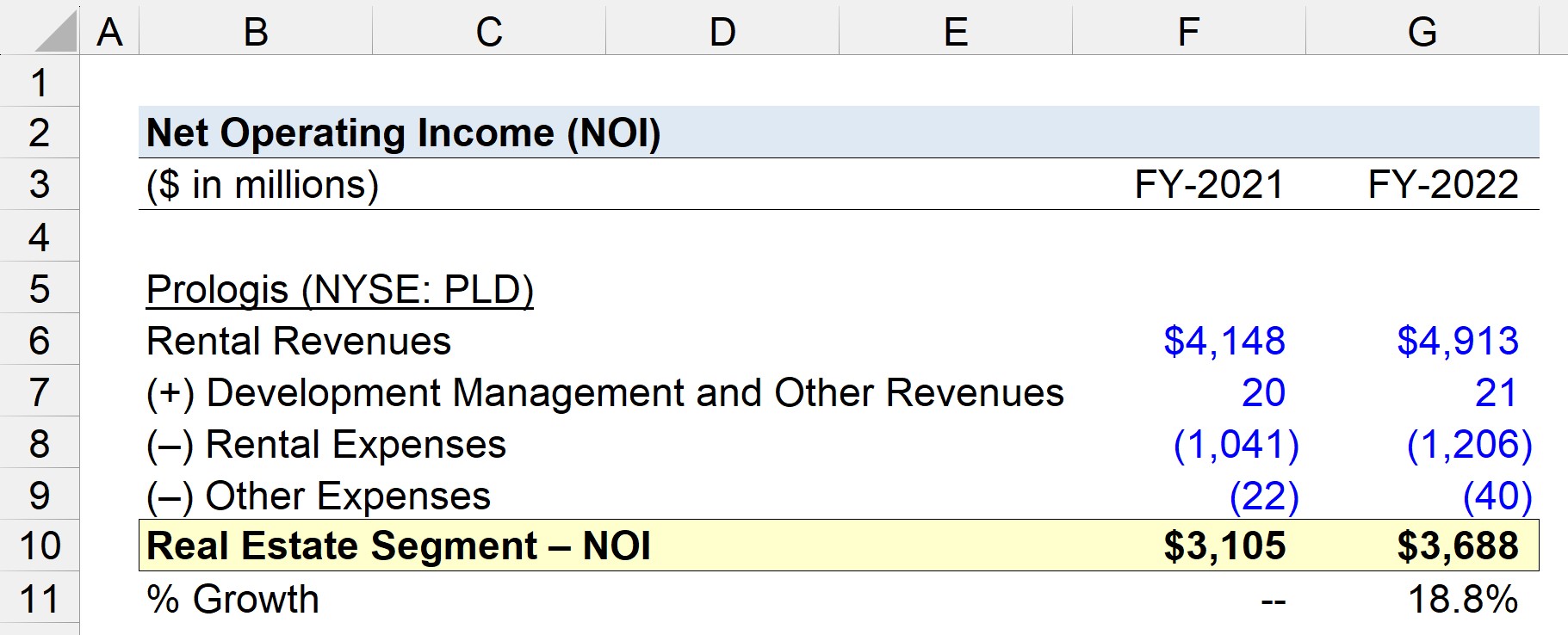Select column E header
Screen dimensions: 1568x635
pos(956,32)
